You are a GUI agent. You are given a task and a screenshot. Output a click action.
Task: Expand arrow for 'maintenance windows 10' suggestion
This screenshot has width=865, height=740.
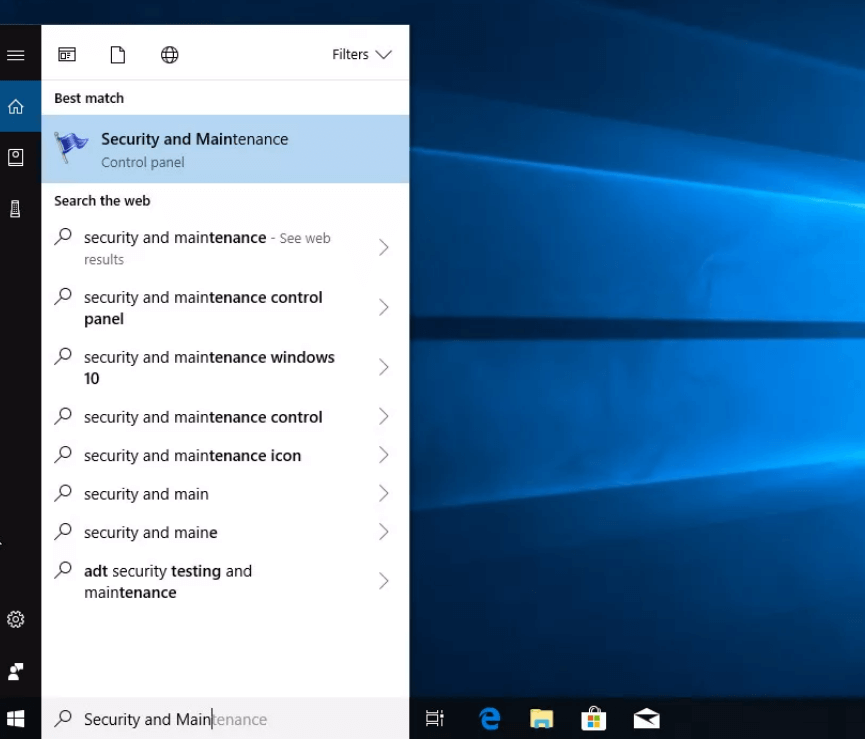pos(383,368)
